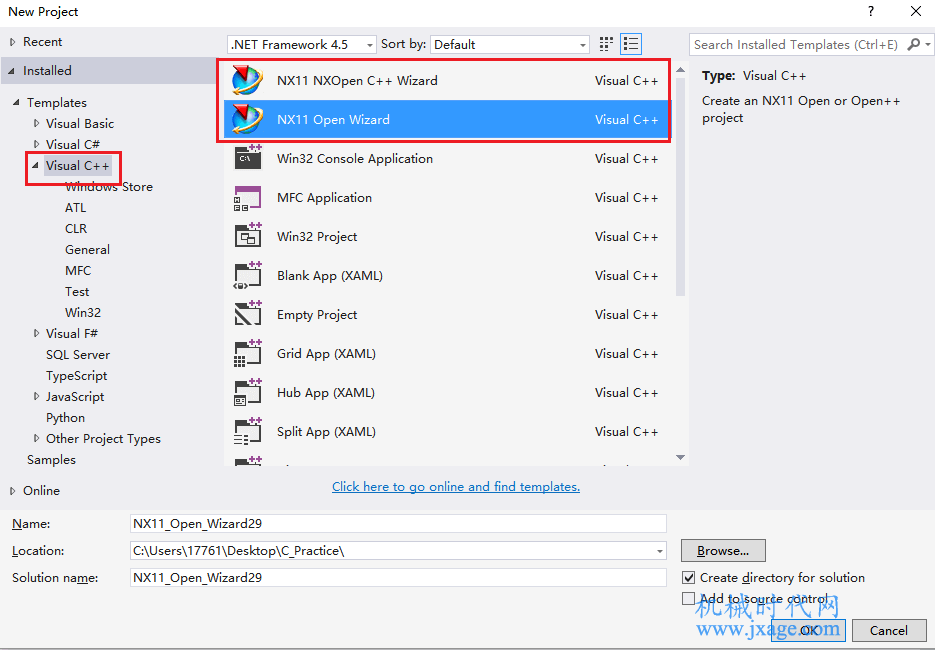Switch to small icons view
This screenshot has height=650, width=935.
click(x=606, y=44)
